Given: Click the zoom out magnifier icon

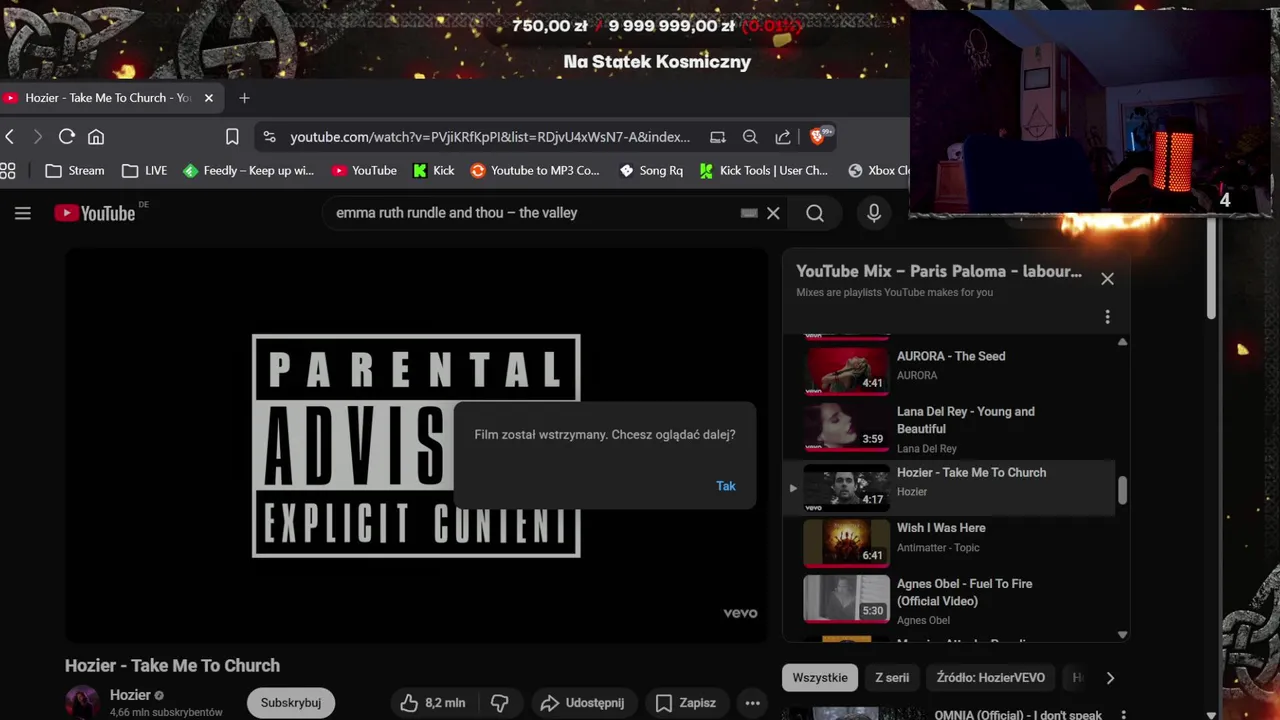Looking at the screenshot, I should pos(750,137).
